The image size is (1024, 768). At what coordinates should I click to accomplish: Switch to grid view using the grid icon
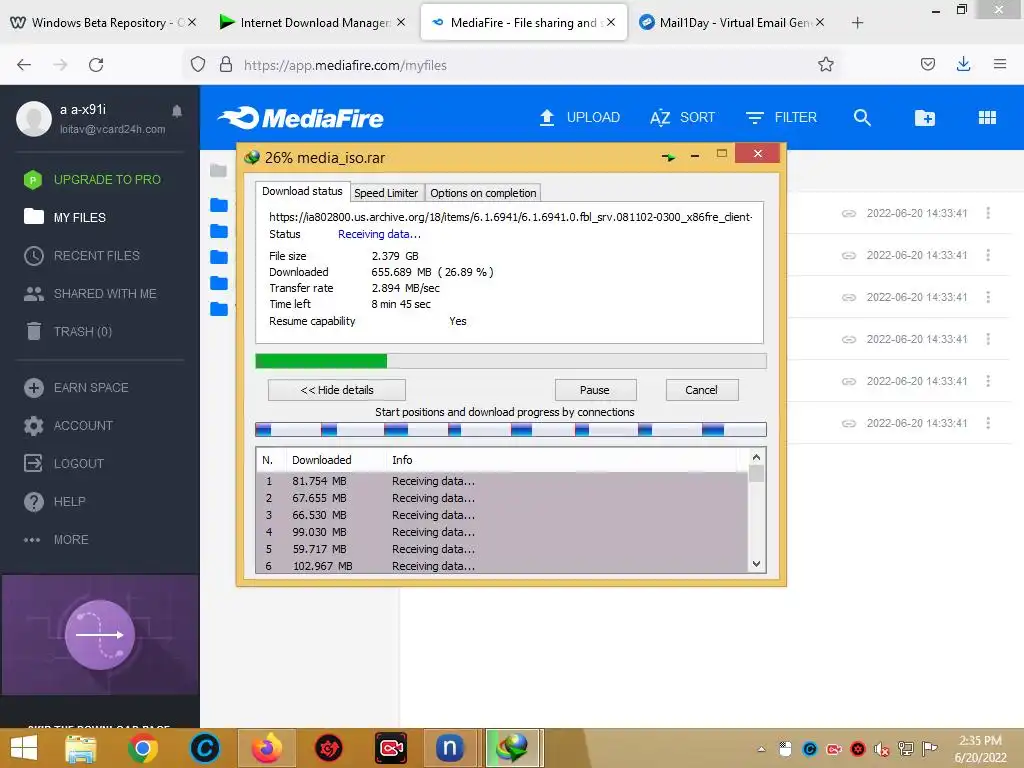[x=987, y=118]
